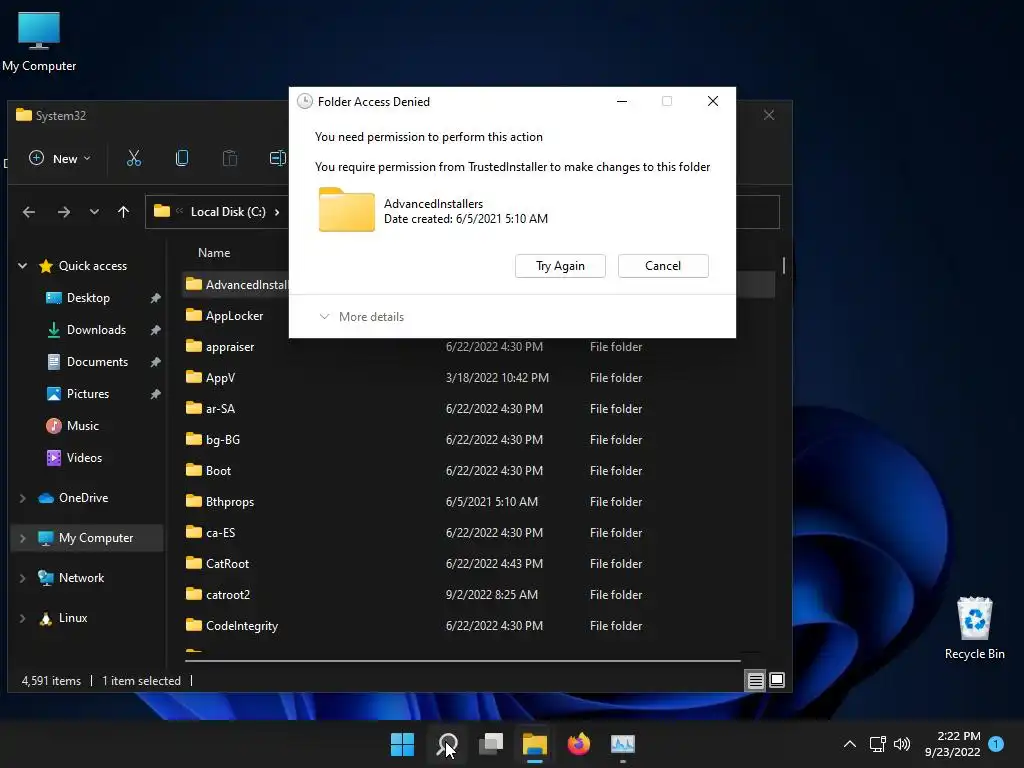Click the Copy icon in Explorer toolbar
Screen dimensions: 1024x768
[x=182, y=158]
